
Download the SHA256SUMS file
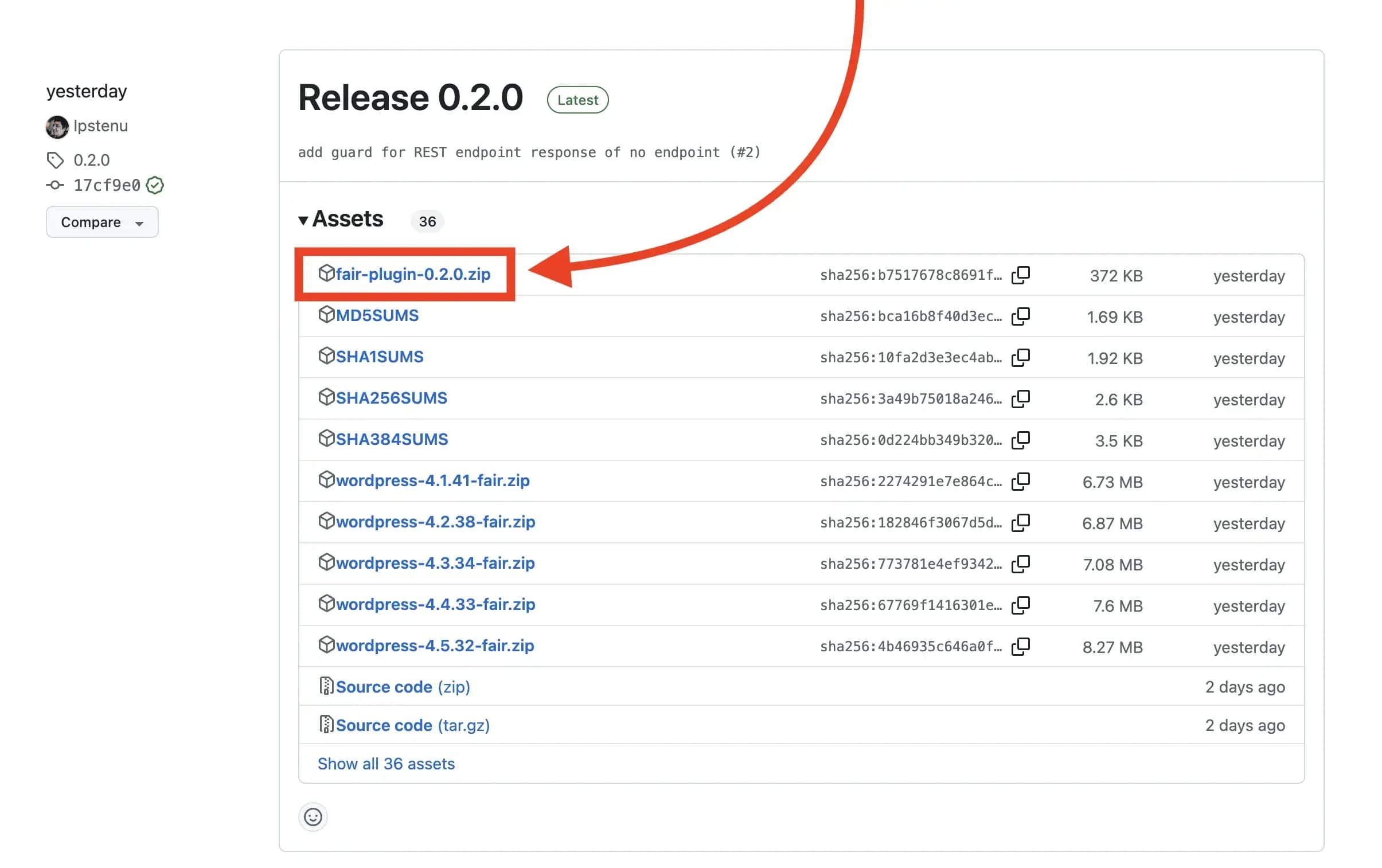tap(392, 398)
